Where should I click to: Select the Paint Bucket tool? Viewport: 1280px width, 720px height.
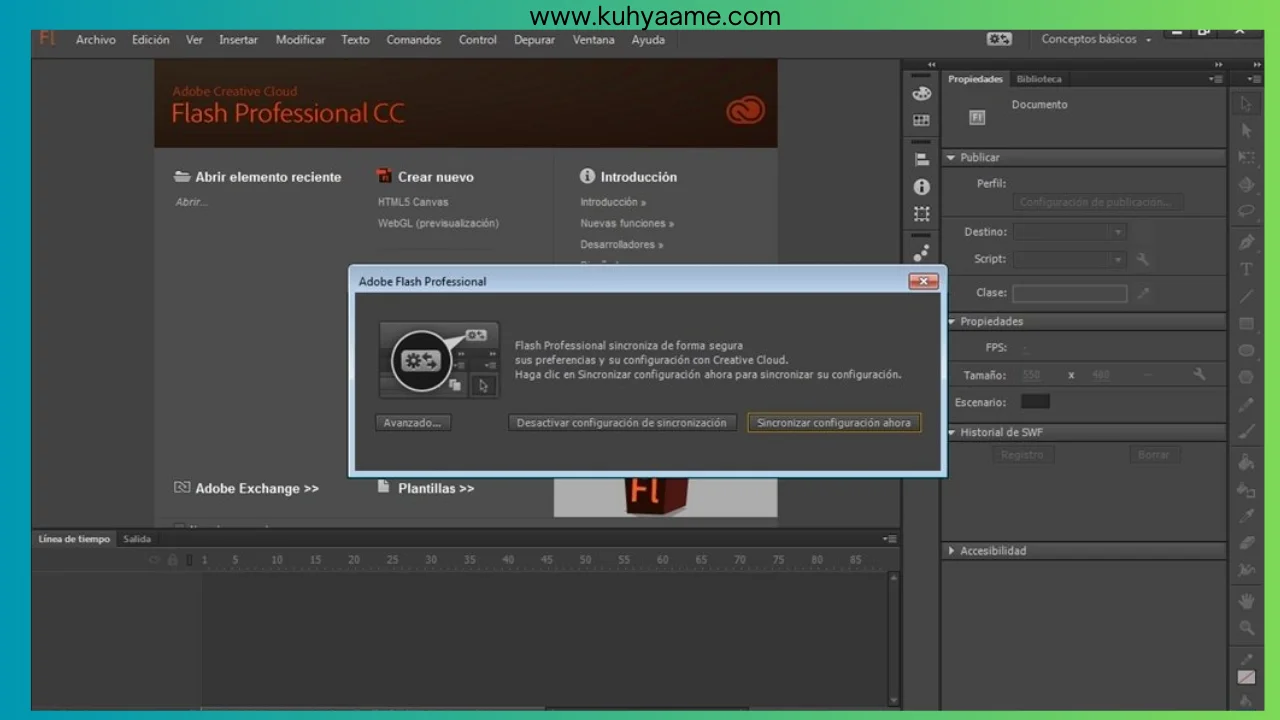tap(1246, 462)
